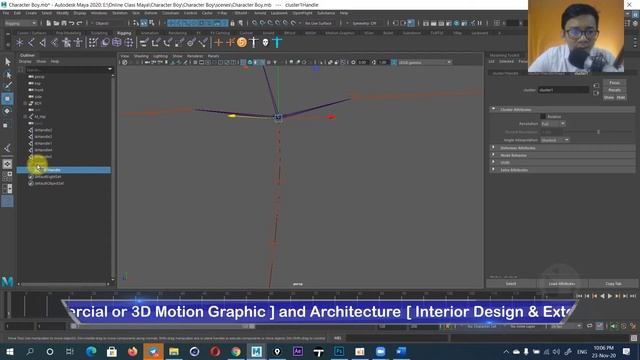Open the Outliner search filter dropdown arrow

[x=110, y=69]
